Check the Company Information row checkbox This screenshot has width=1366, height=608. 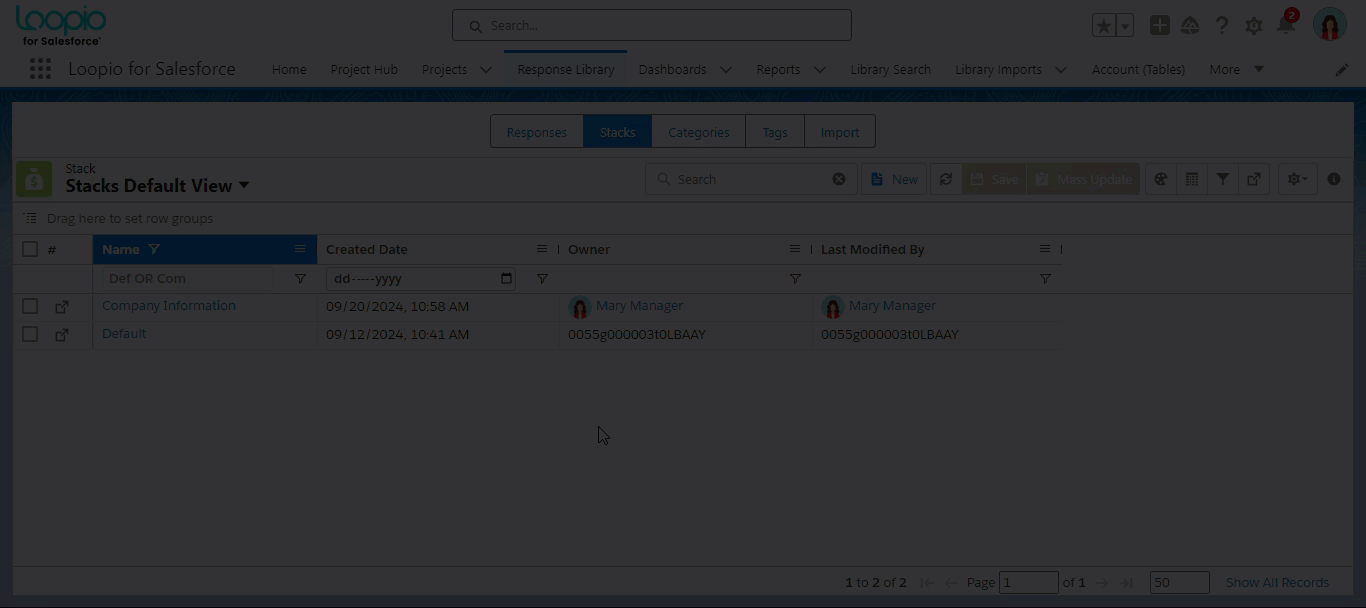30,306
